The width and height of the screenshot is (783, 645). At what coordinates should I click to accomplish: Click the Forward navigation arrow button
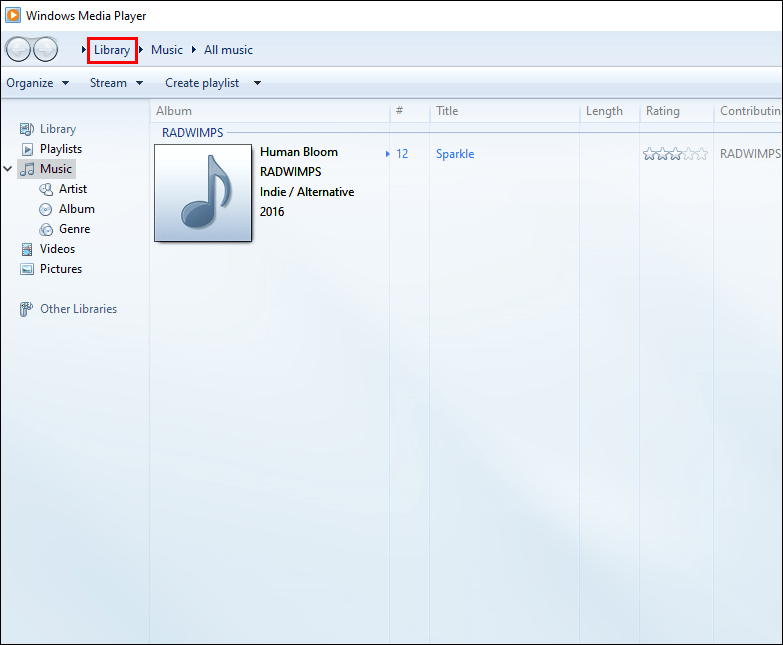(45, 49)
